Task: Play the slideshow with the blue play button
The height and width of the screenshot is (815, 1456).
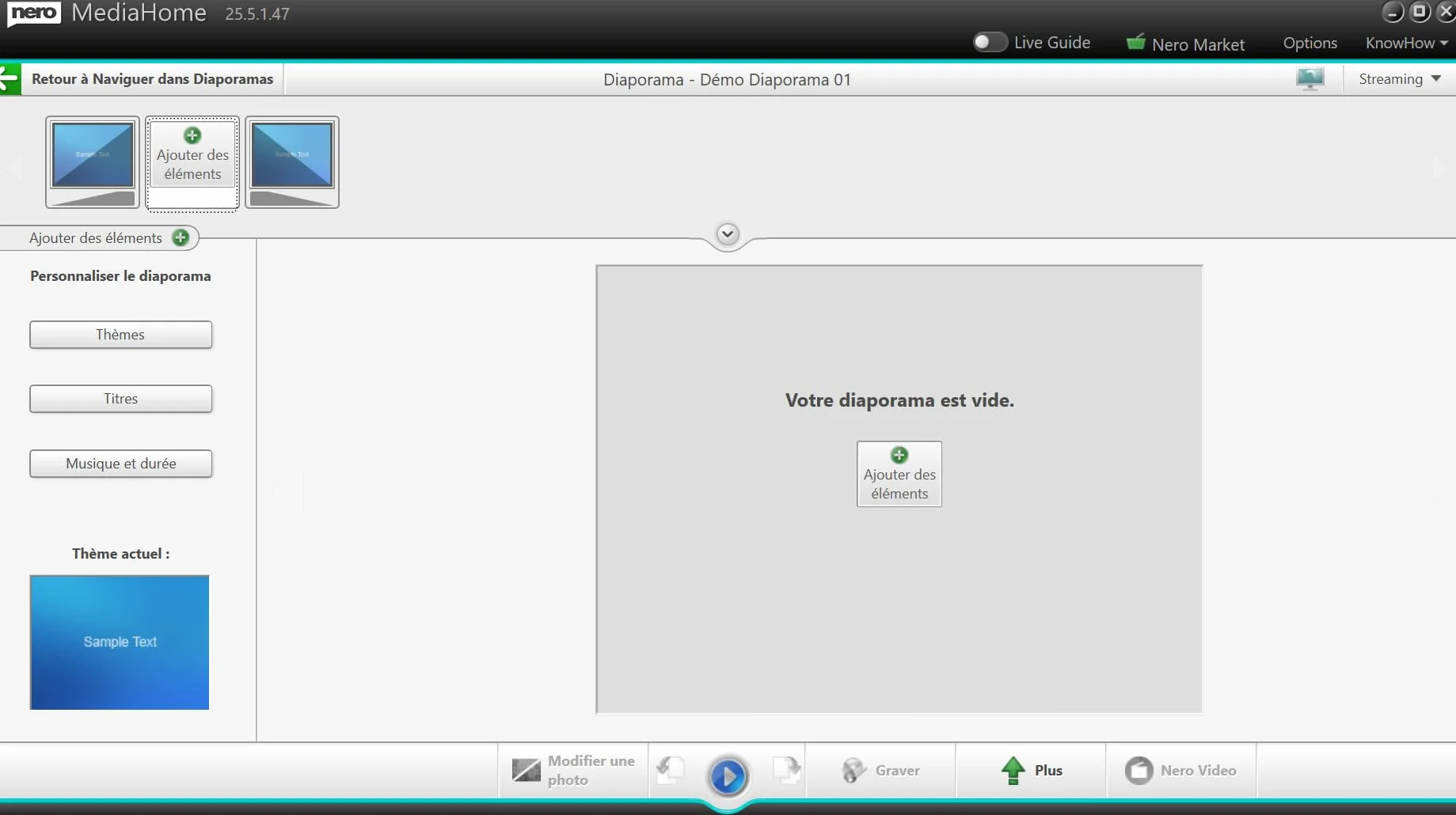Action: [x=728, y=775]
